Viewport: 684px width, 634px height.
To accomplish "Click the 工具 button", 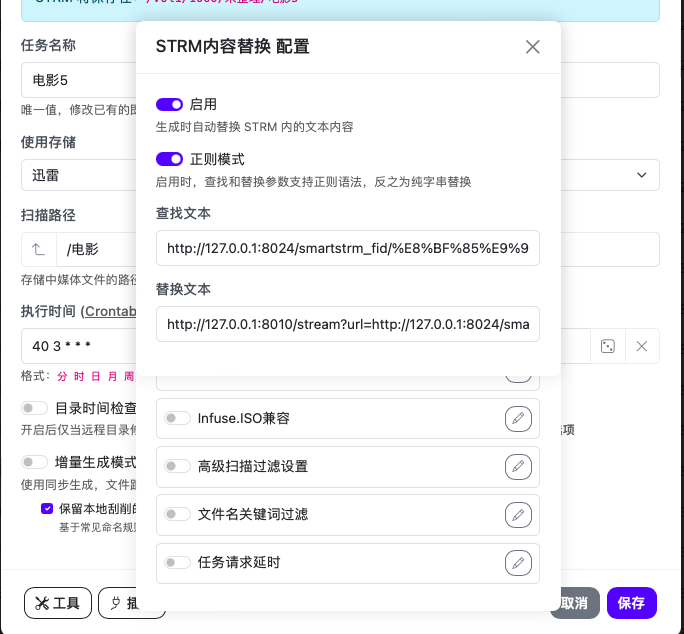I will [58, 603].
